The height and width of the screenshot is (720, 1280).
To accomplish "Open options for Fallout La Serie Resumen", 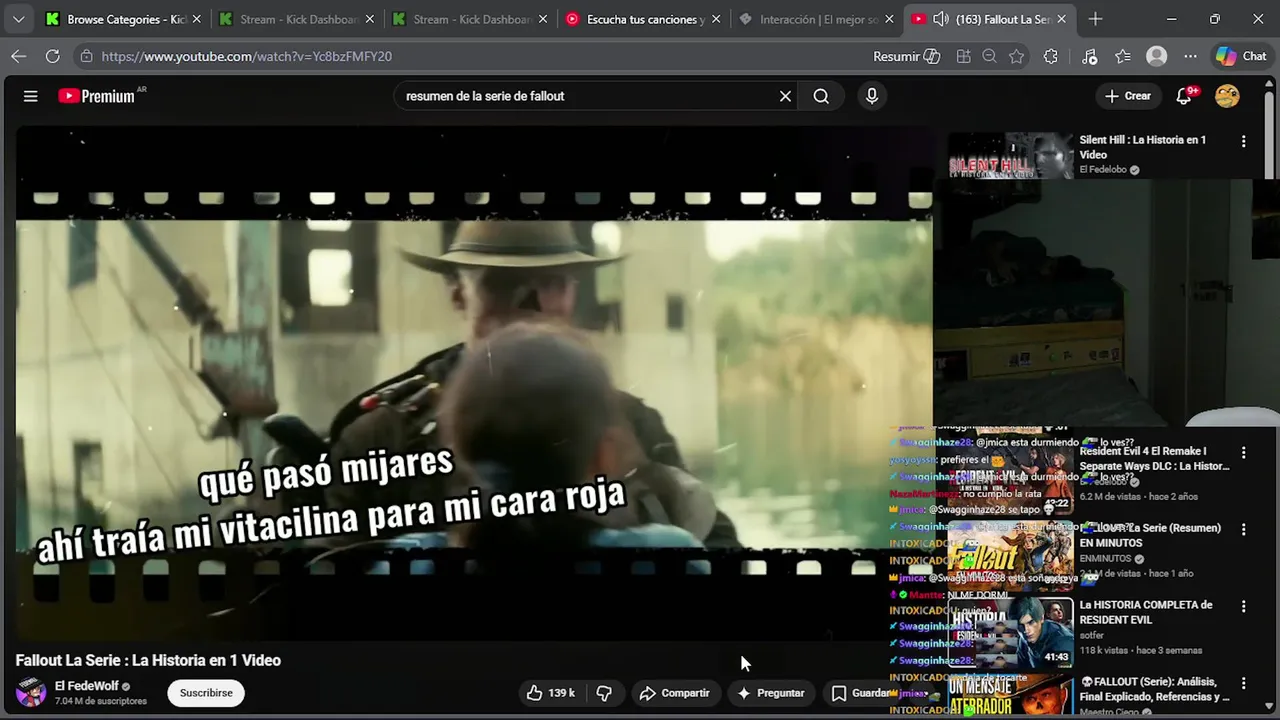I will 1243,530.
